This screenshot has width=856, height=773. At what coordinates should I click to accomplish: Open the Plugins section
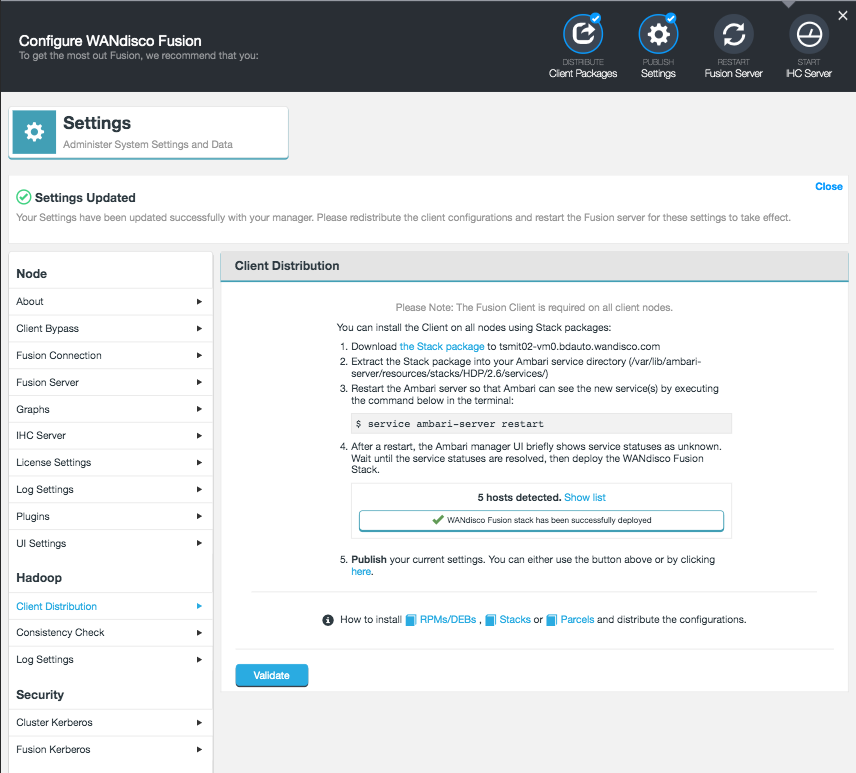(x=110, y=516)
